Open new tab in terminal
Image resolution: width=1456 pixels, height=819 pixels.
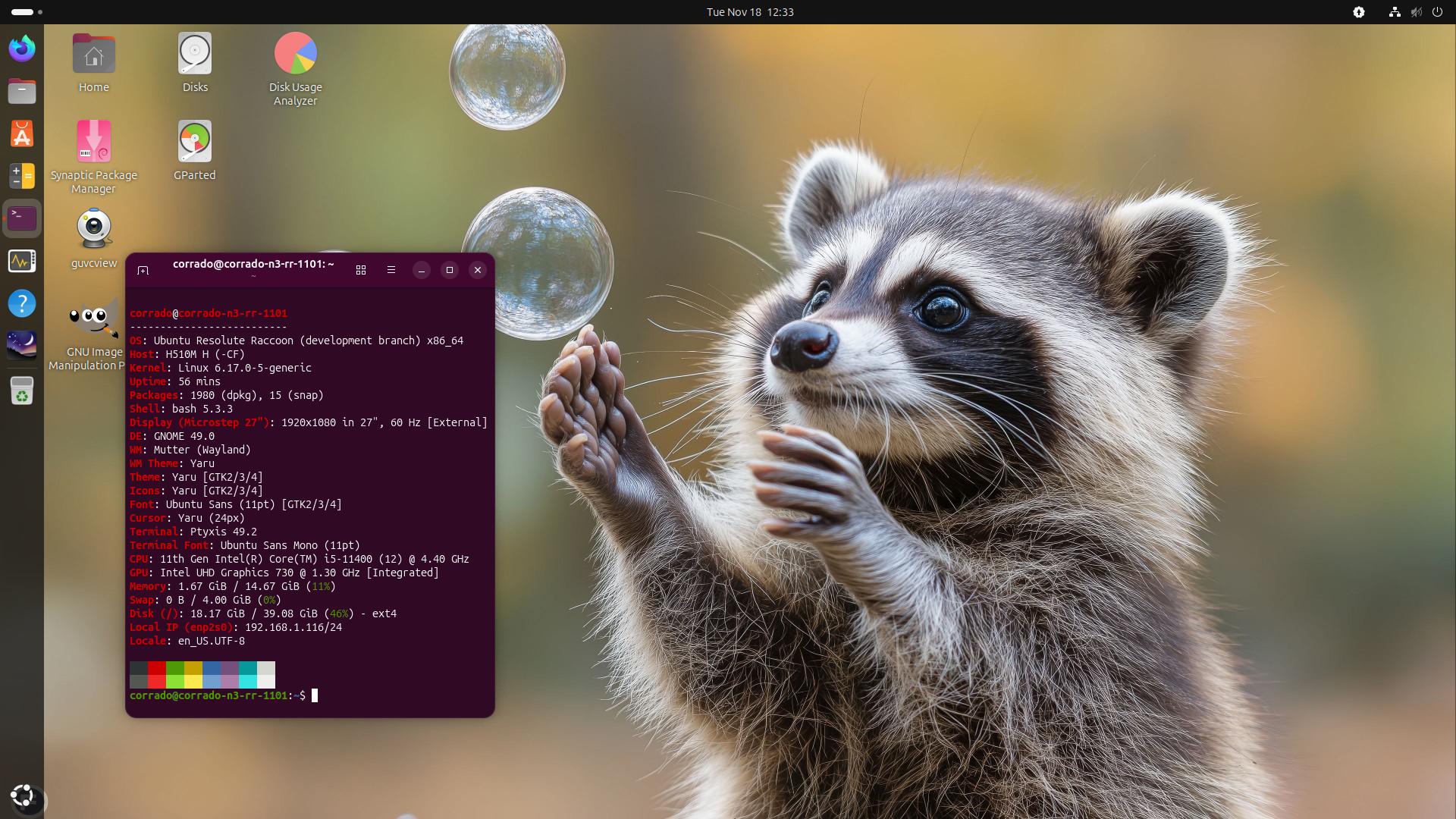[x=143, y=270]
